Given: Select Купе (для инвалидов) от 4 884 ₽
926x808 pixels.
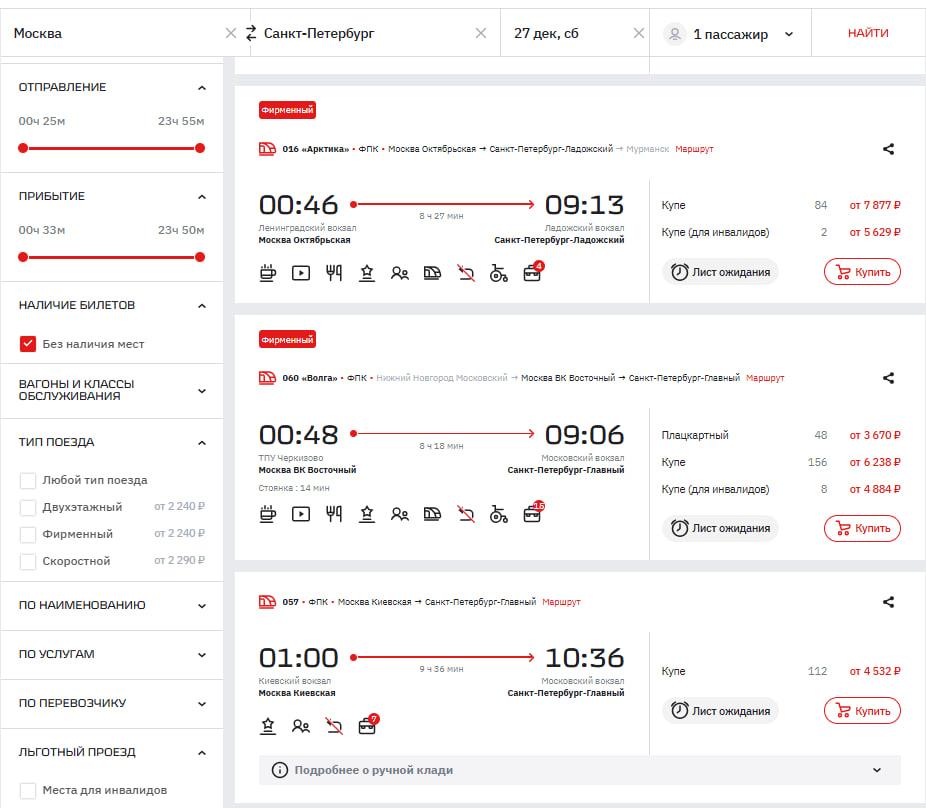Looking at the screenshot, I should (781, 489).
